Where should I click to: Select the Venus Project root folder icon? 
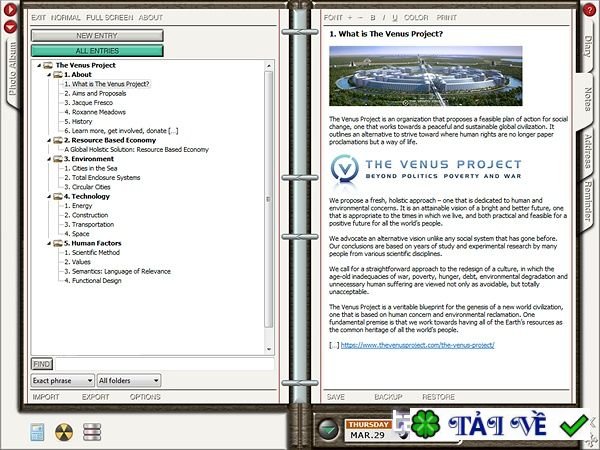click(48, 65)
